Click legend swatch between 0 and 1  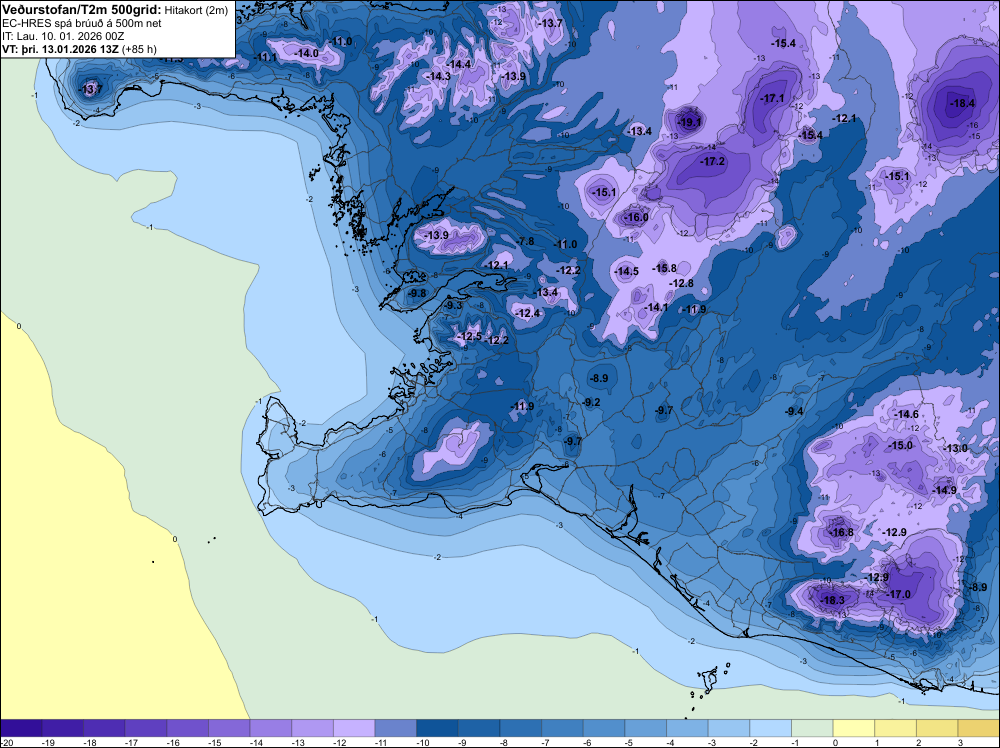point(853,728)
